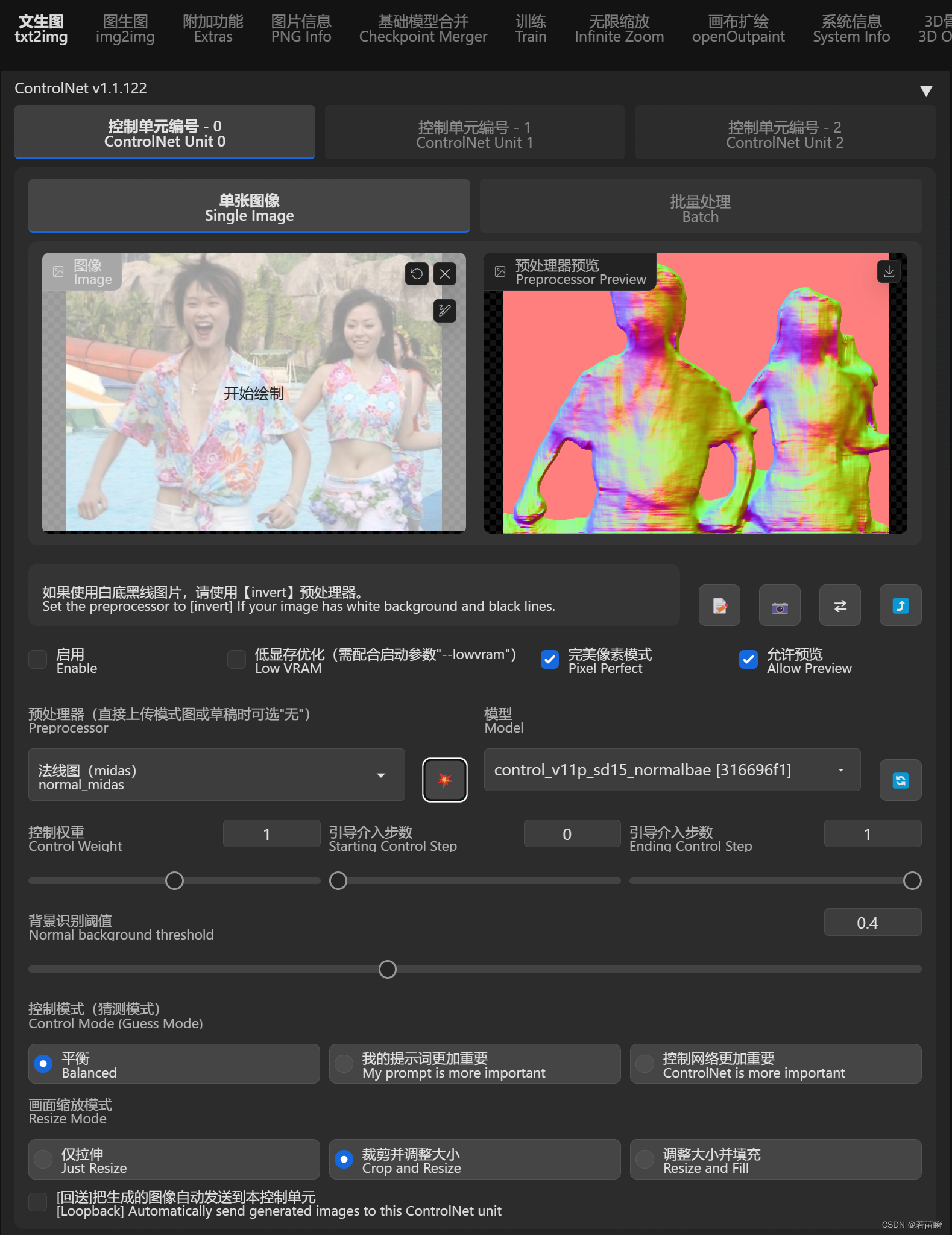The width and height of the screenshot is (952, 1235).
Task: Click the Starting Control Step slider handle
Action: click(x=338, y=881)
